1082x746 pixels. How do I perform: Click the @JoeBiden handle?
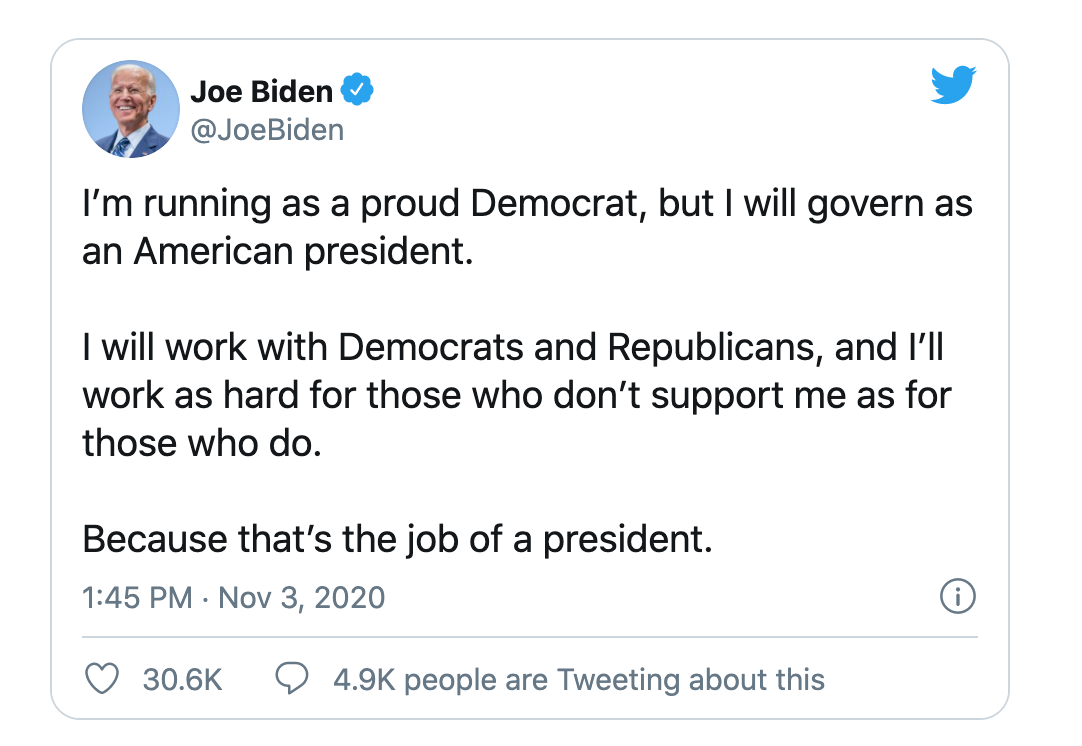pyautogui.click(x=267, y=128)
